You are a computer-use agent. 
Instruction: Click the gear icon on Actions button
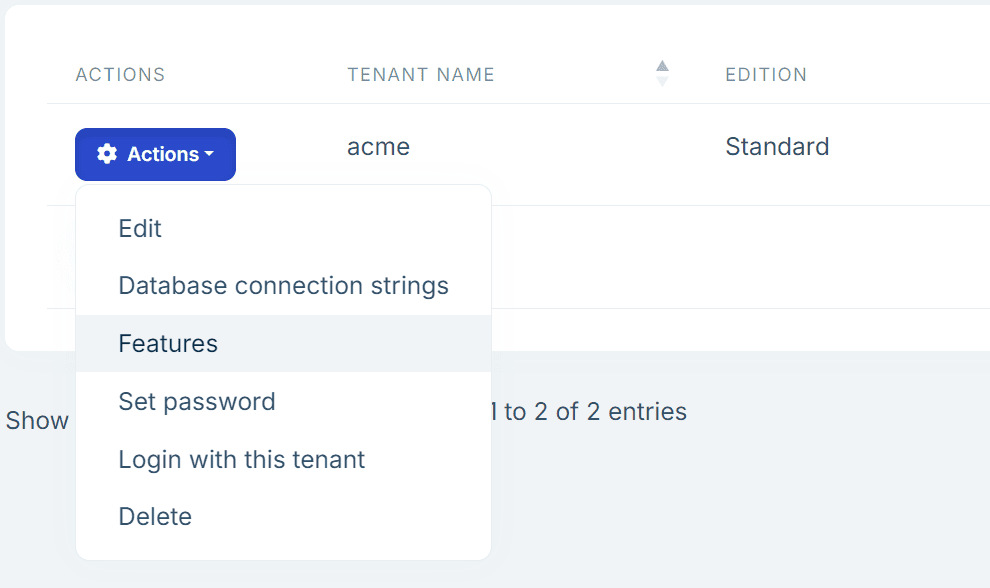click(106, 155)
